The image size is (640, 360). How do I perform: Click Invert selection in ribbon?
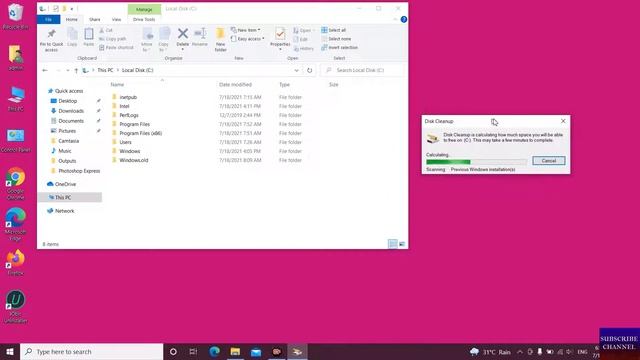(x=339, y=47)
